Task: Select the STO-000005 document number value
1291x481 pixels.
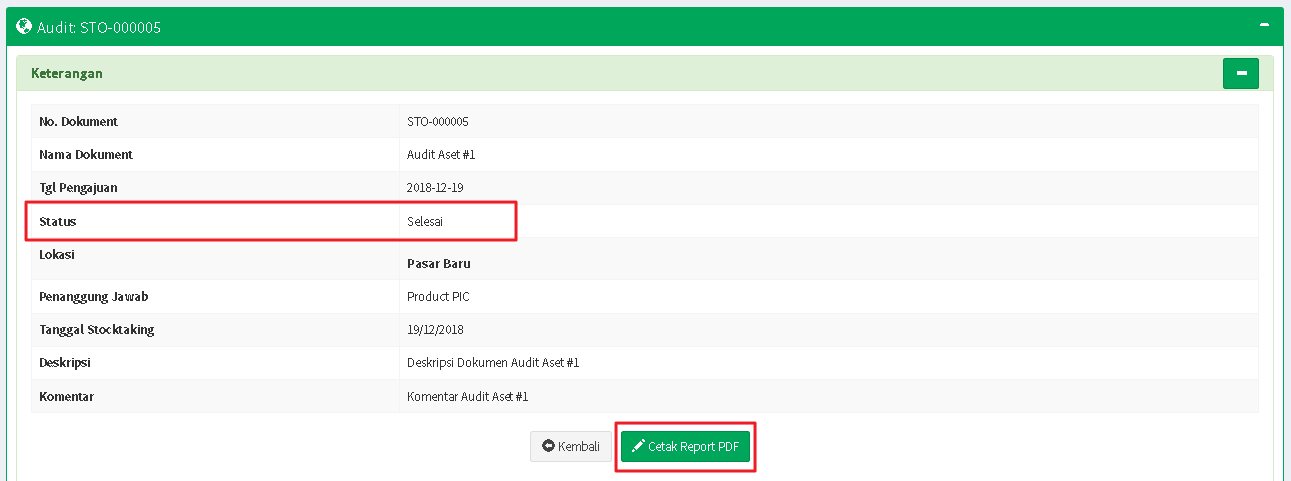Action: point(438,122)
